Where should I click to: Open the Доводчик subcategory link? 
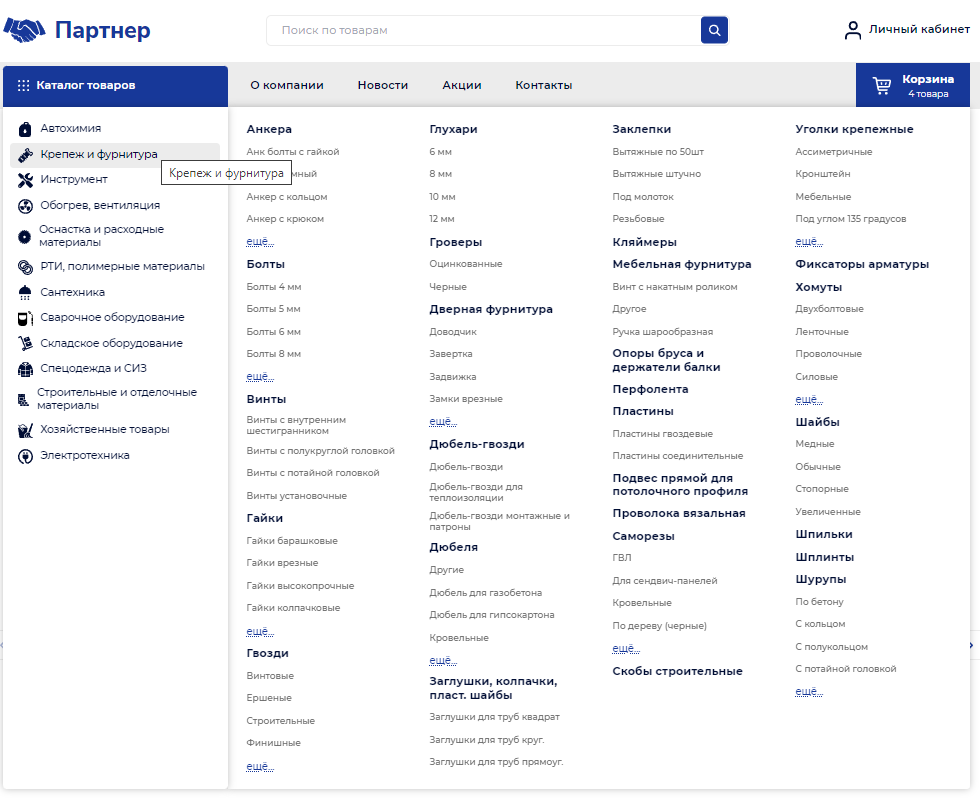(453, 332)
